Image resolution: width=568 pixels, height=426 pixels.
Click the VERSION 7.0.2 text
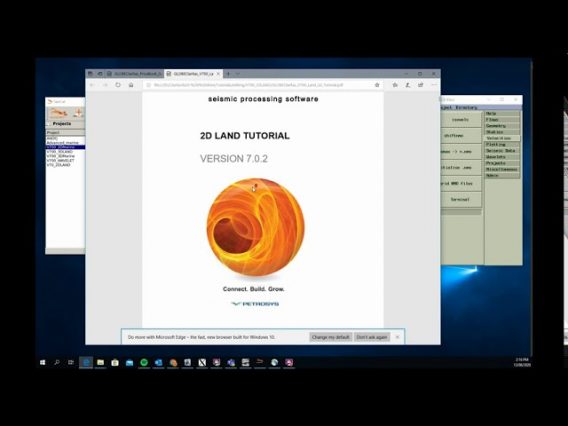[234, 159]
